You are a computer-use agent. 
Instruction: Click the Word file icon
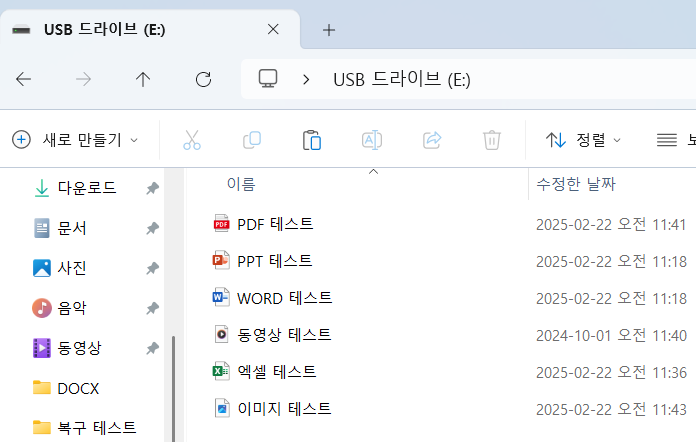tap(221, 297)
